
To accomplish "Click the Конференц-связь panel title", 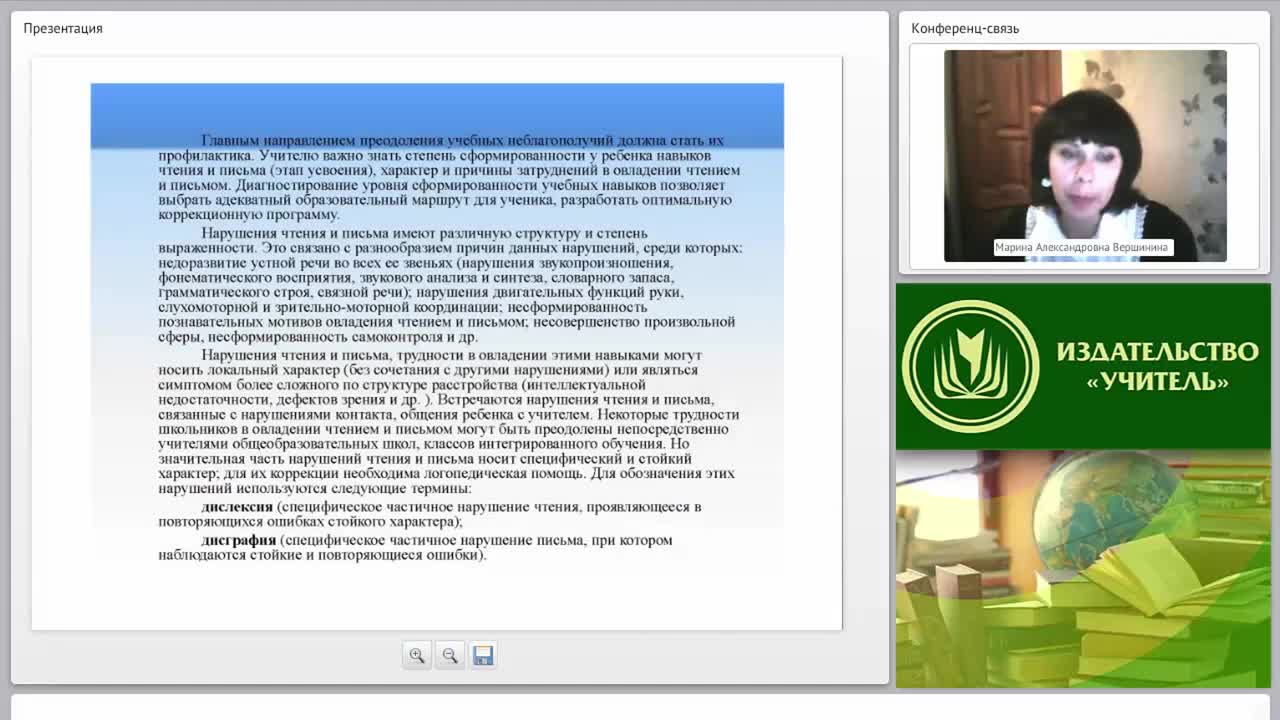I will (x=965, y=28).
